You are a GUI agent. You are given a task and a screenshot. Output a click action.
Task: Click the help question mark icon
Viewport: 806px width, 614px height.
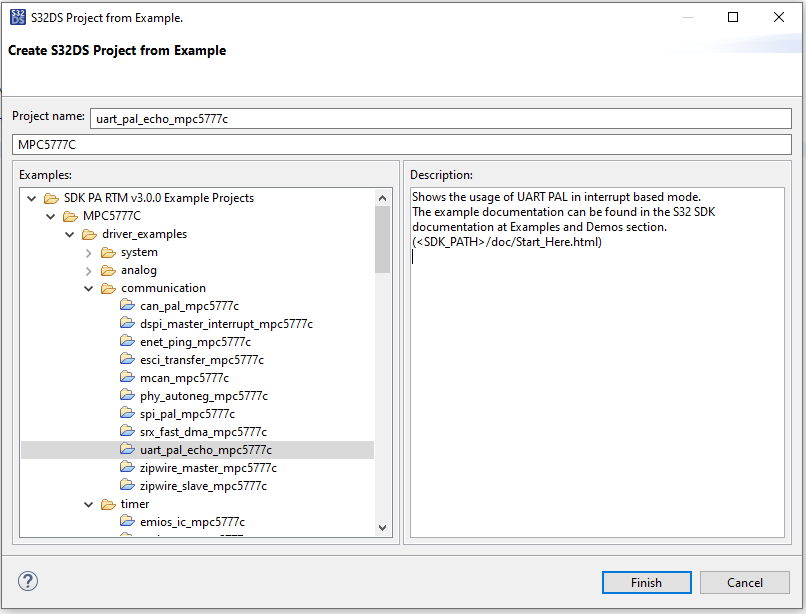28,582
